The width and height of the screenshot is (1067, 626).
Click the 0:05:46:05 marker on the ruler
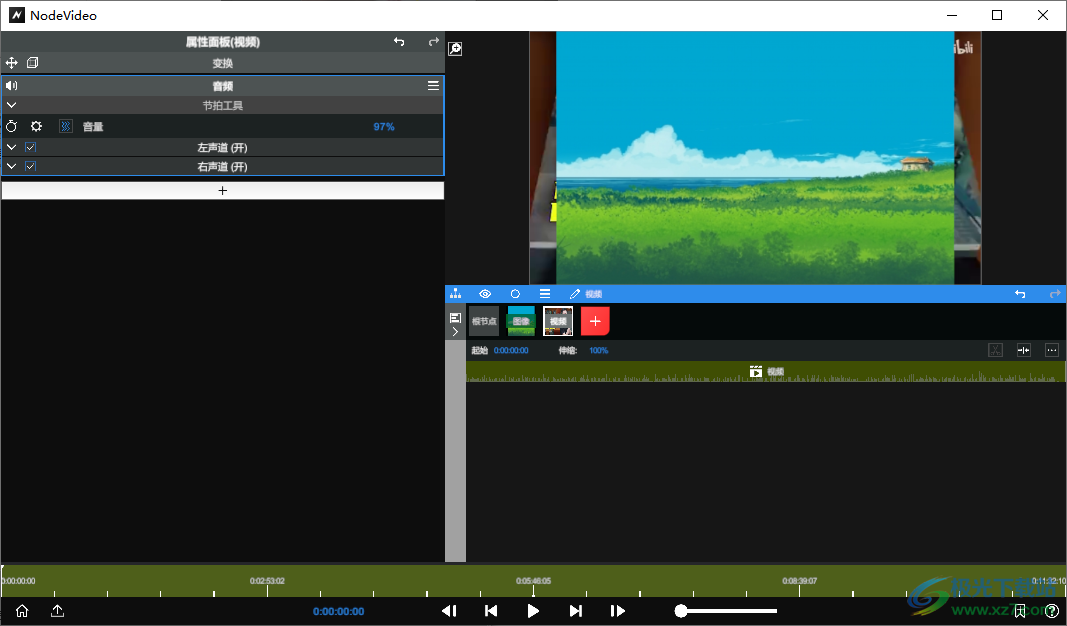click(534, 581)
